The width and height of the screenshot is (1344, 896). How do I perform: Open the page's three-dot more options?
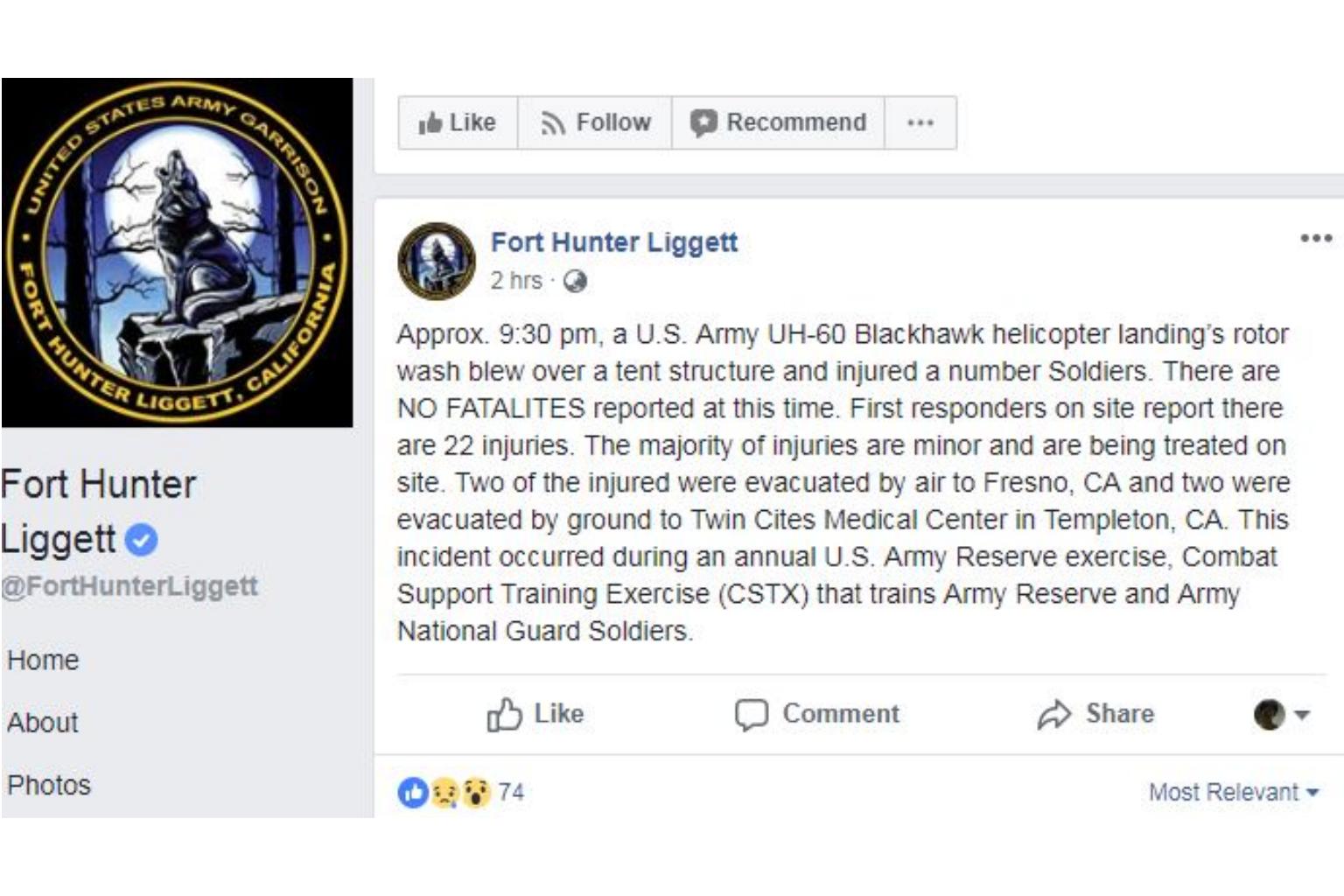(920, 123)
